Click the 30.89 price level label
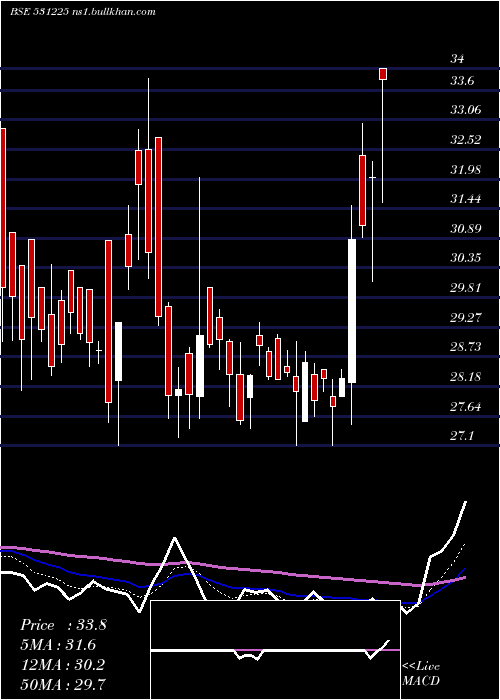 tap(466, 229)
